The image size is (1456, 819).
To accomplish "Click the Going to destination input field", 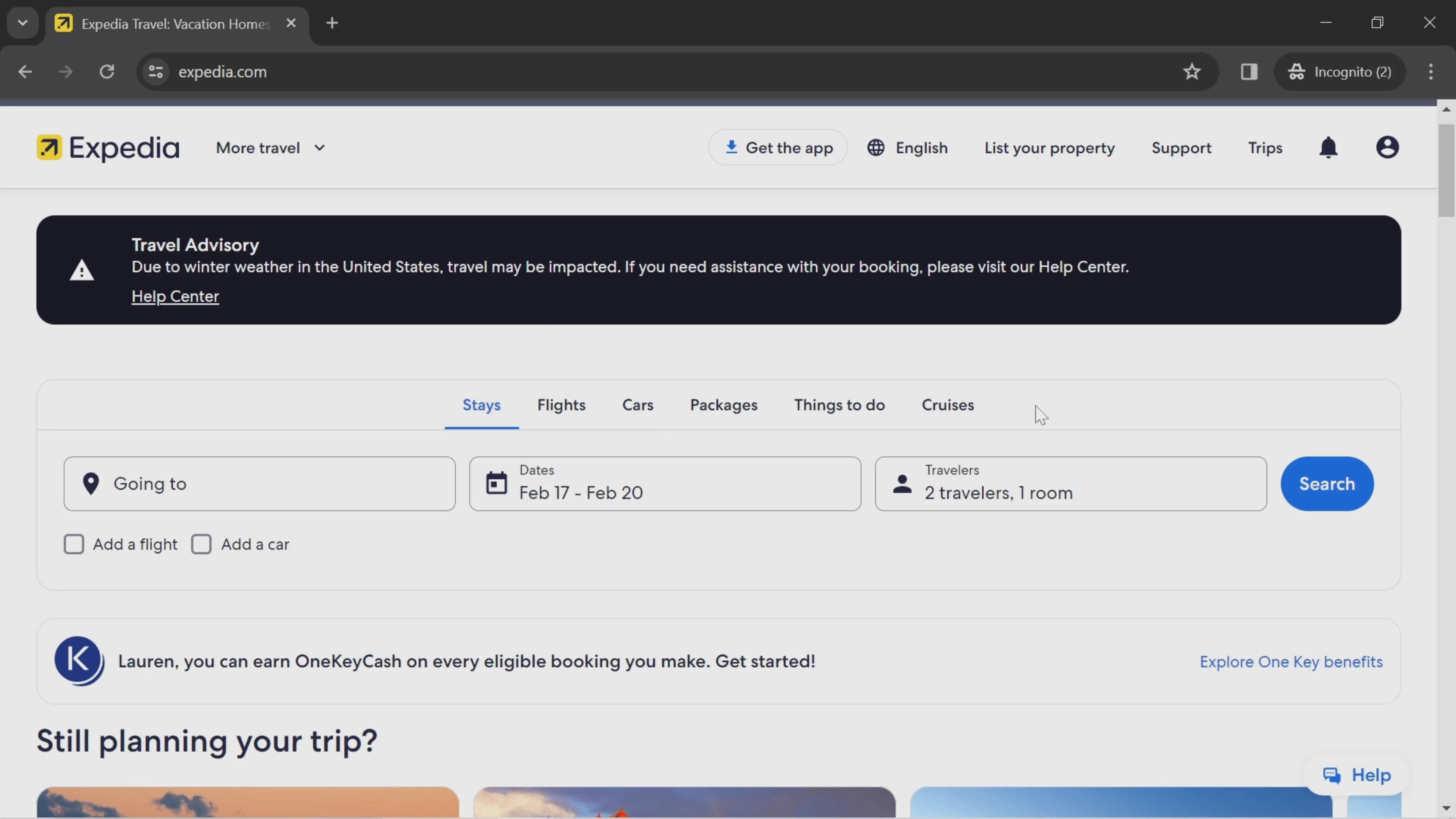I will point(259,483).
